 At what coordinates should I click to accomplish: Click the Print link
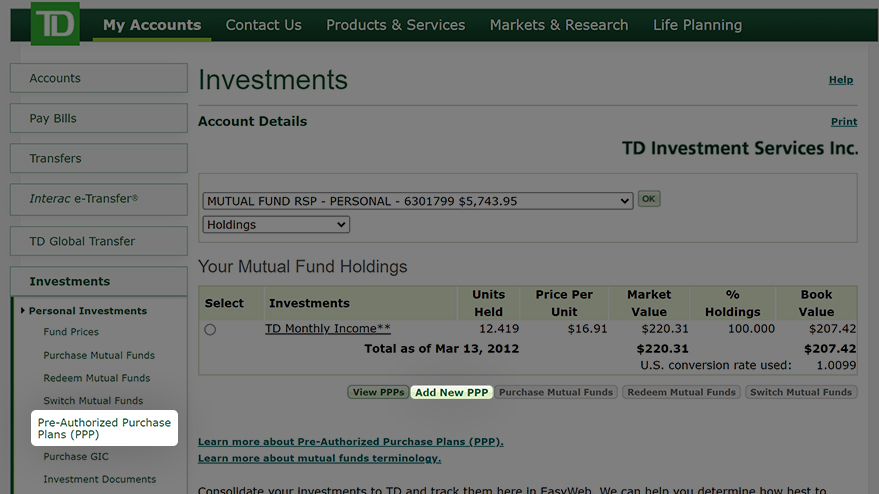pyautogui.click(x=844, y=122)
